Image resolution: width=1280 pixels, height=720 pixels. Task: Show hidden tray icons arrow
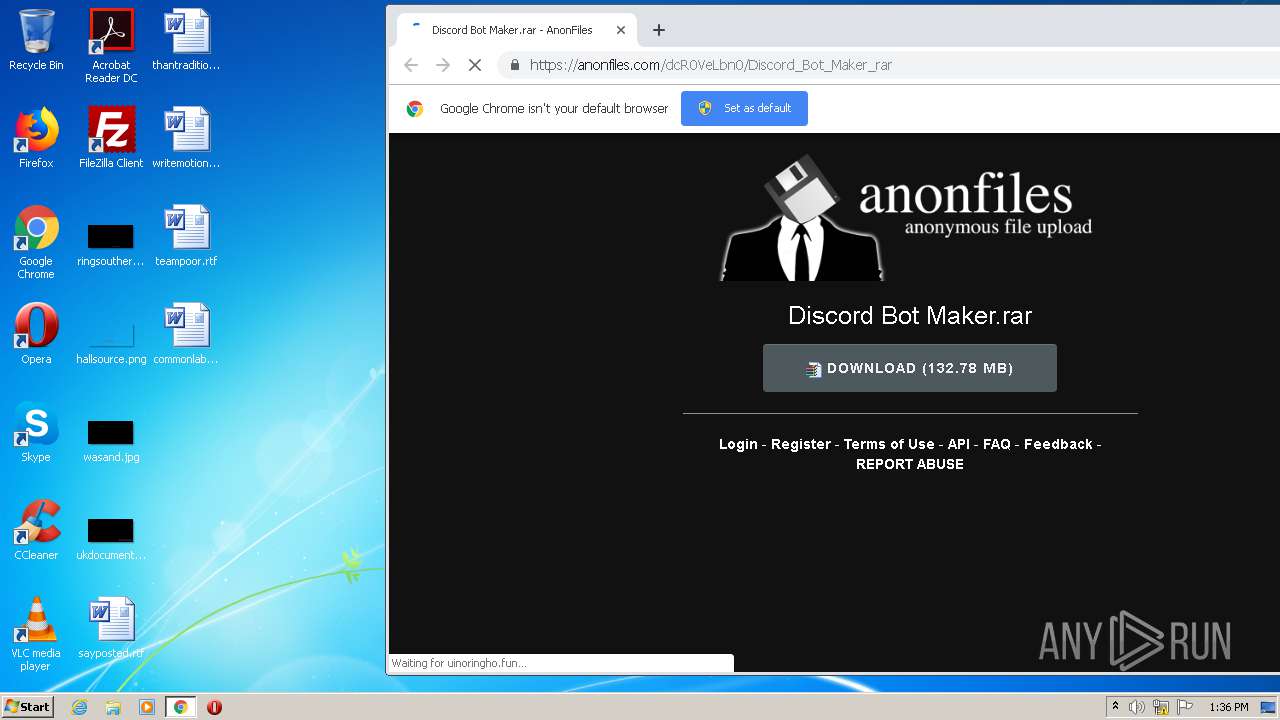1115,707
